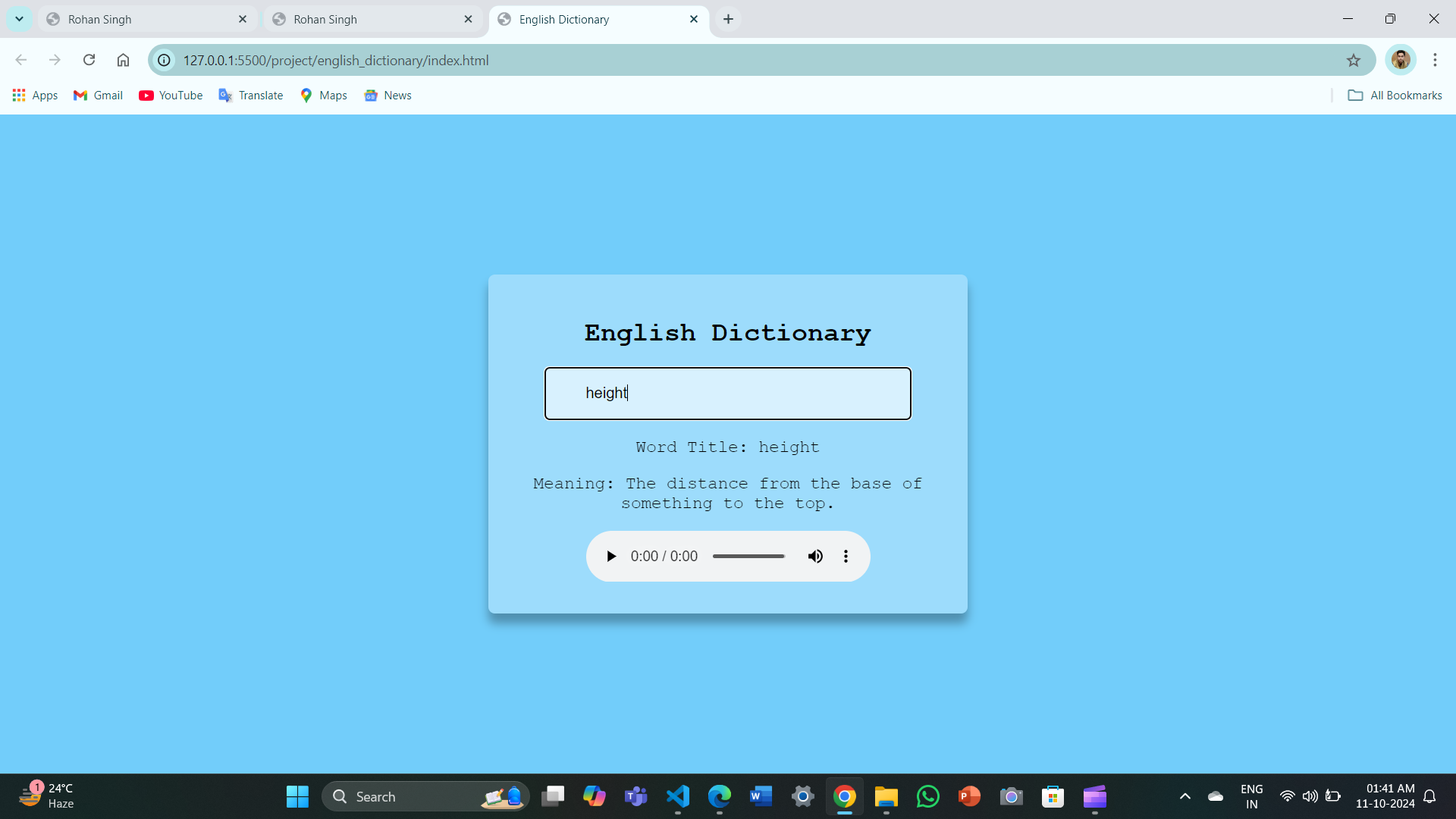This screenshot has width=1456, height=819.
Task: Expand the tab search dropdown arrow
Action: tap(19, 19)
